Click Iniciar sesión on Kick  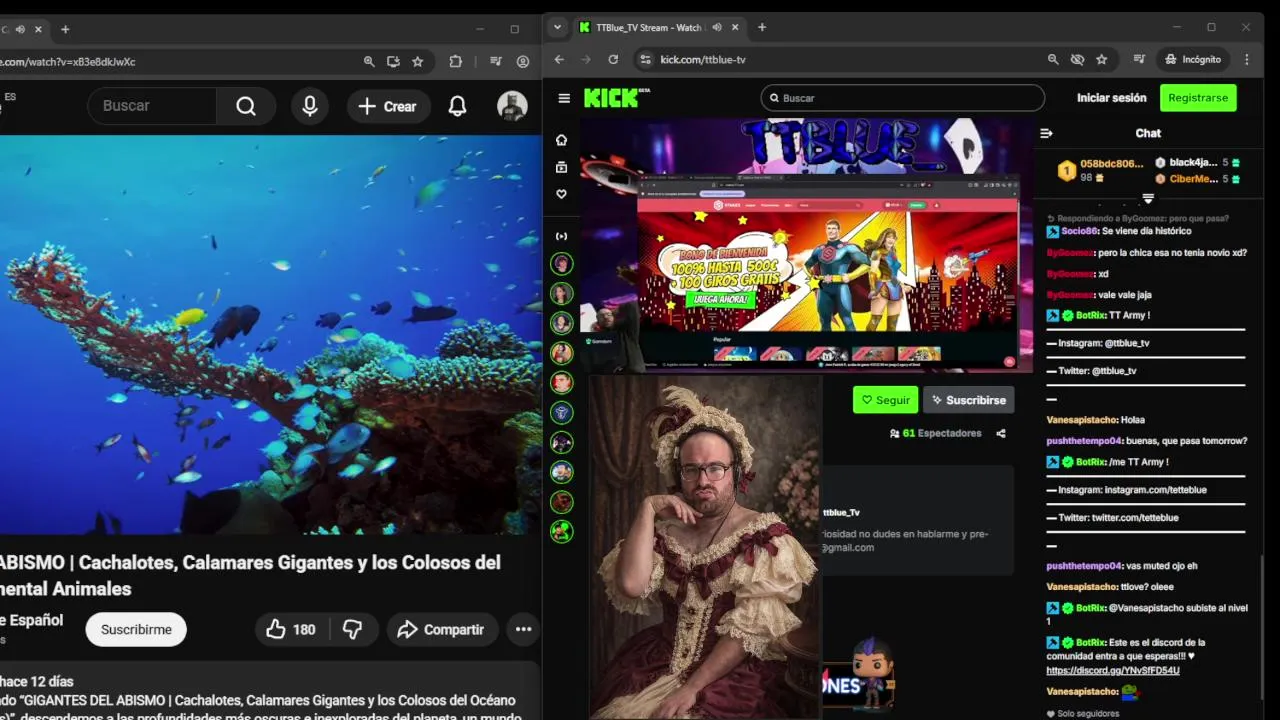tap(1111, 98)
